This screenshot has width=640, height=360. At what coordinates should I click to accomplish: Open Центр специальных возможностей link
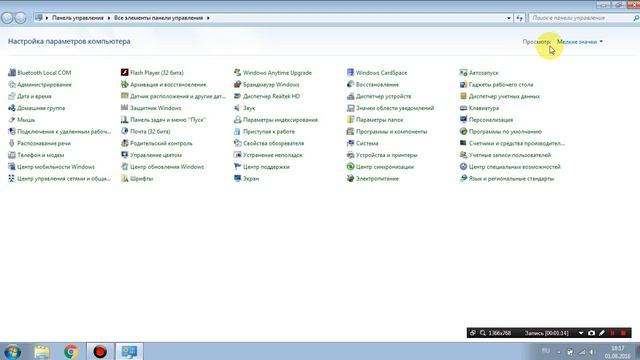pyautogui.click(x=515, y=167)
